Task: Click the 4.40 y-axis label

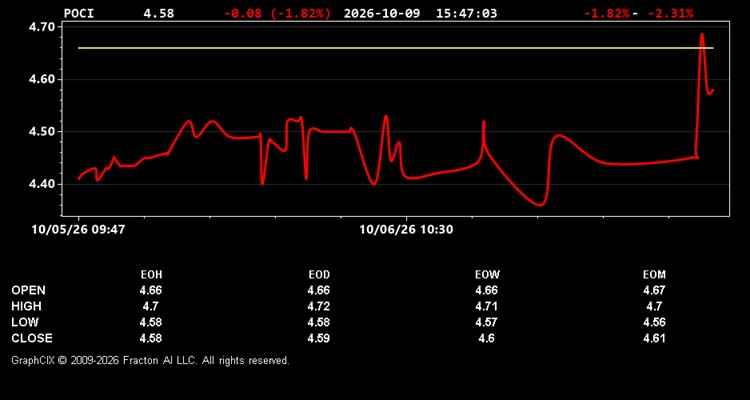Action: coord(42,184)
